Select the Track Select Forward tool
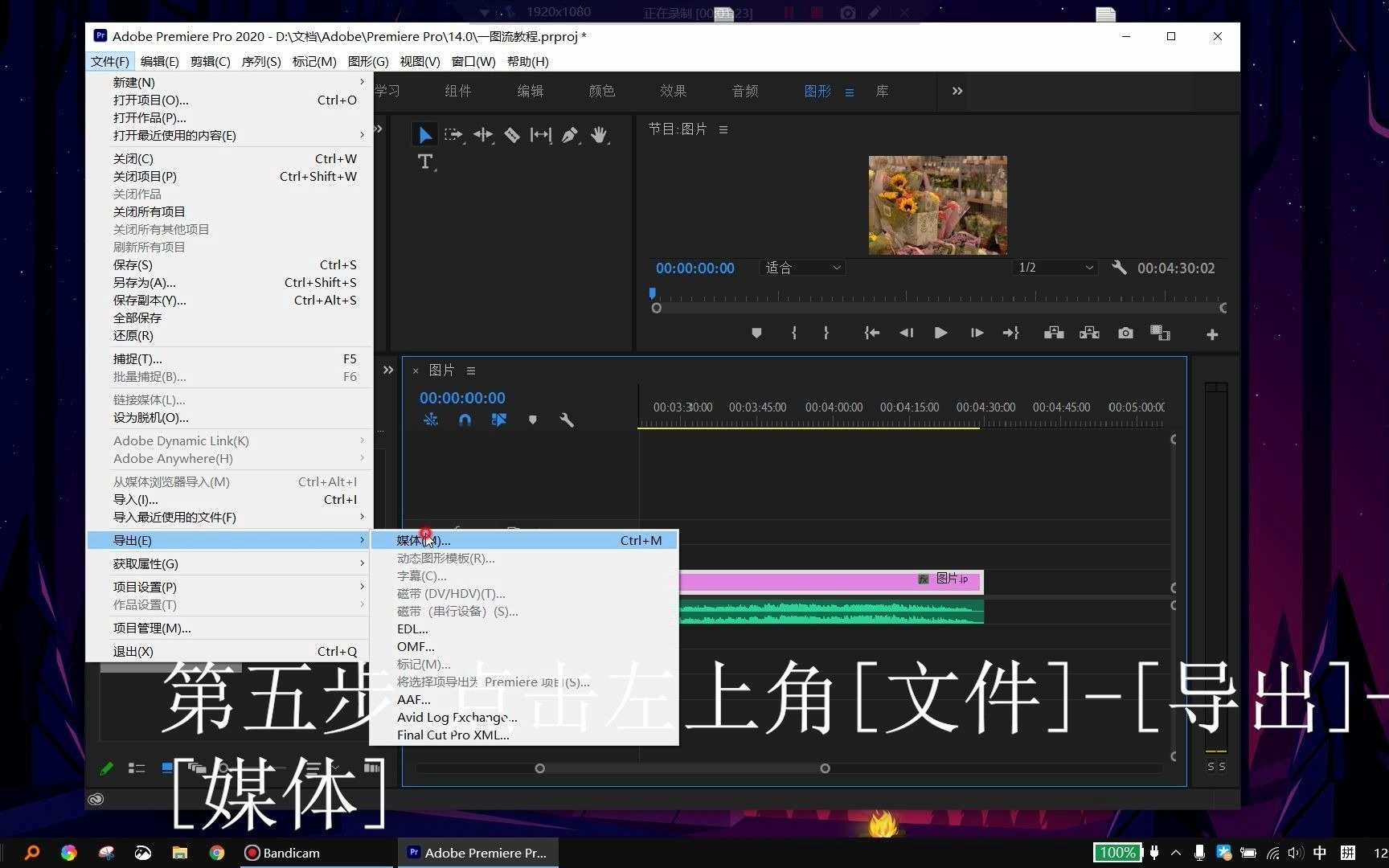The image size is (1389, 868). pyautogui.click(x=454, y=135)
